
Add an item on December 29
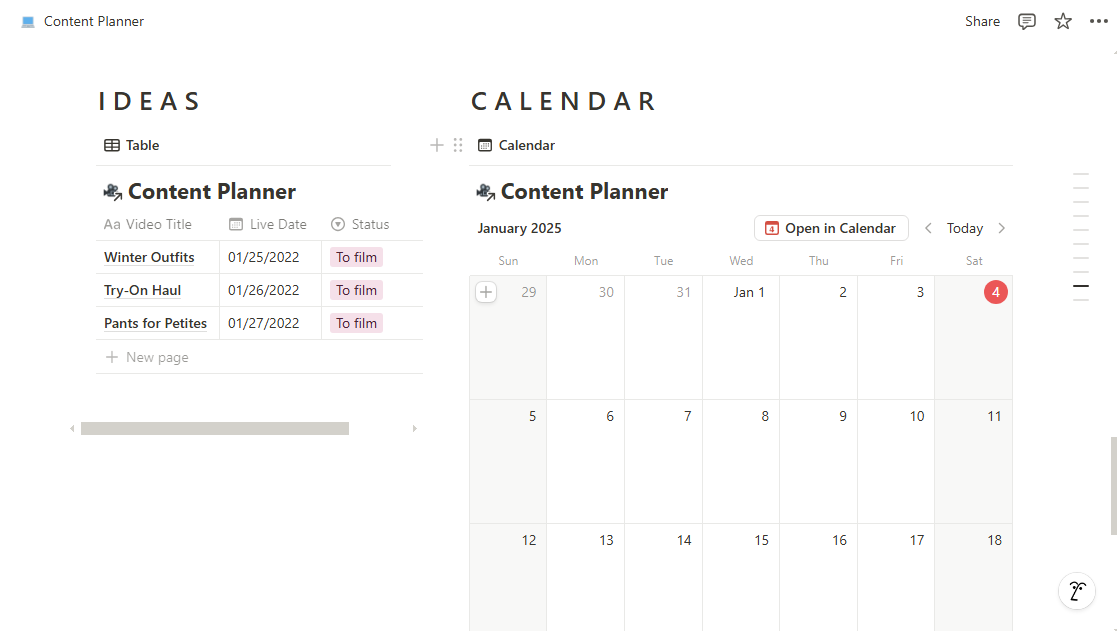pos(486,292)
